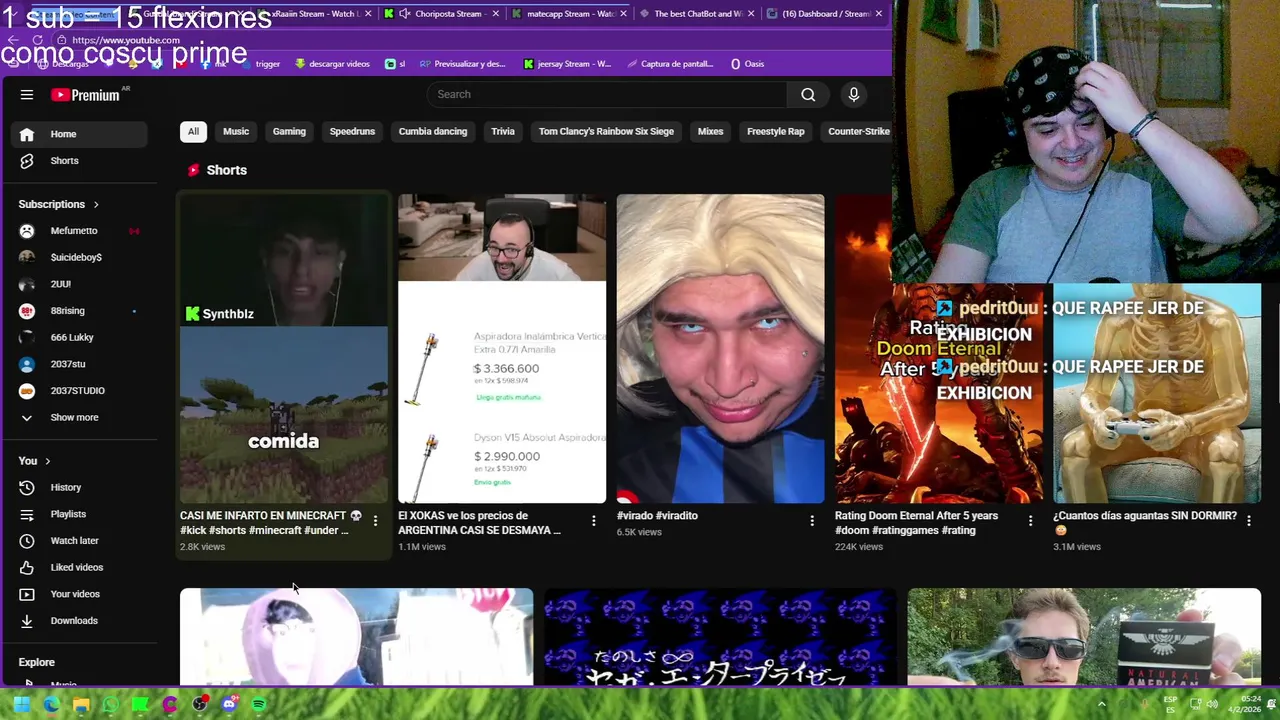Select the Speedruns filter chip
This screenshot has width=1280, height=720.
point(352,131)
